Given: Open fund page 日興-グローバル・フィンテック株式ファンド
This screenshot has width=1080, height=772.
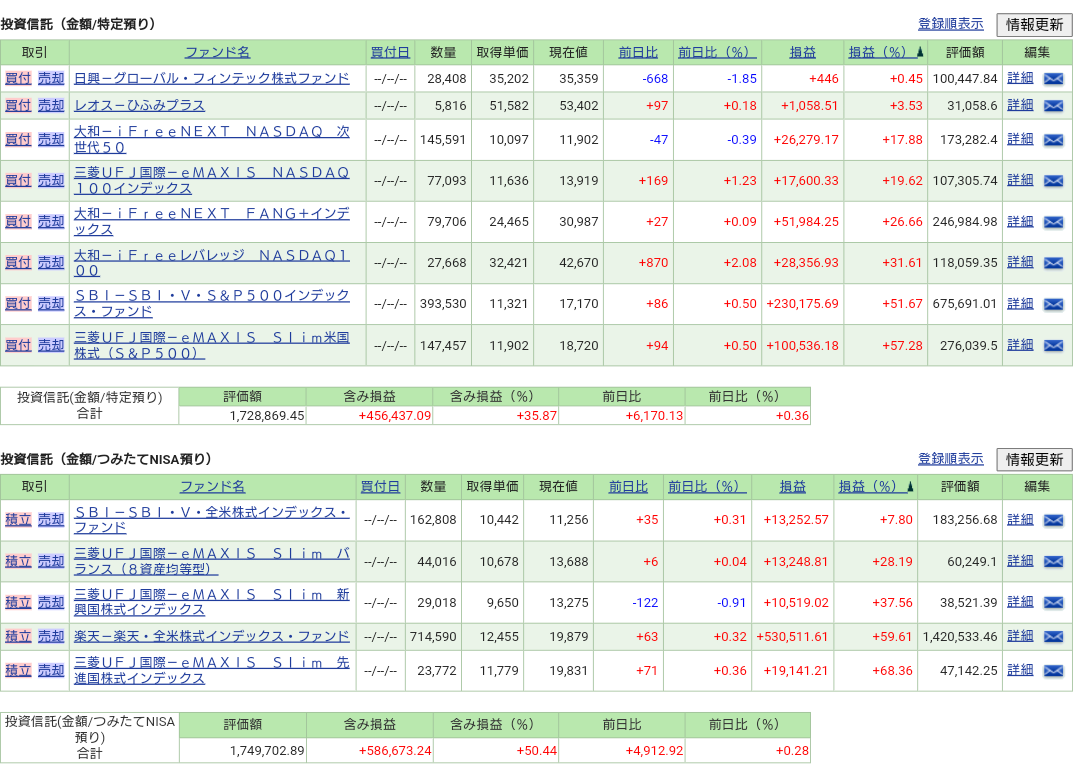Looking at the screenshot, I should tap(212, 79).
